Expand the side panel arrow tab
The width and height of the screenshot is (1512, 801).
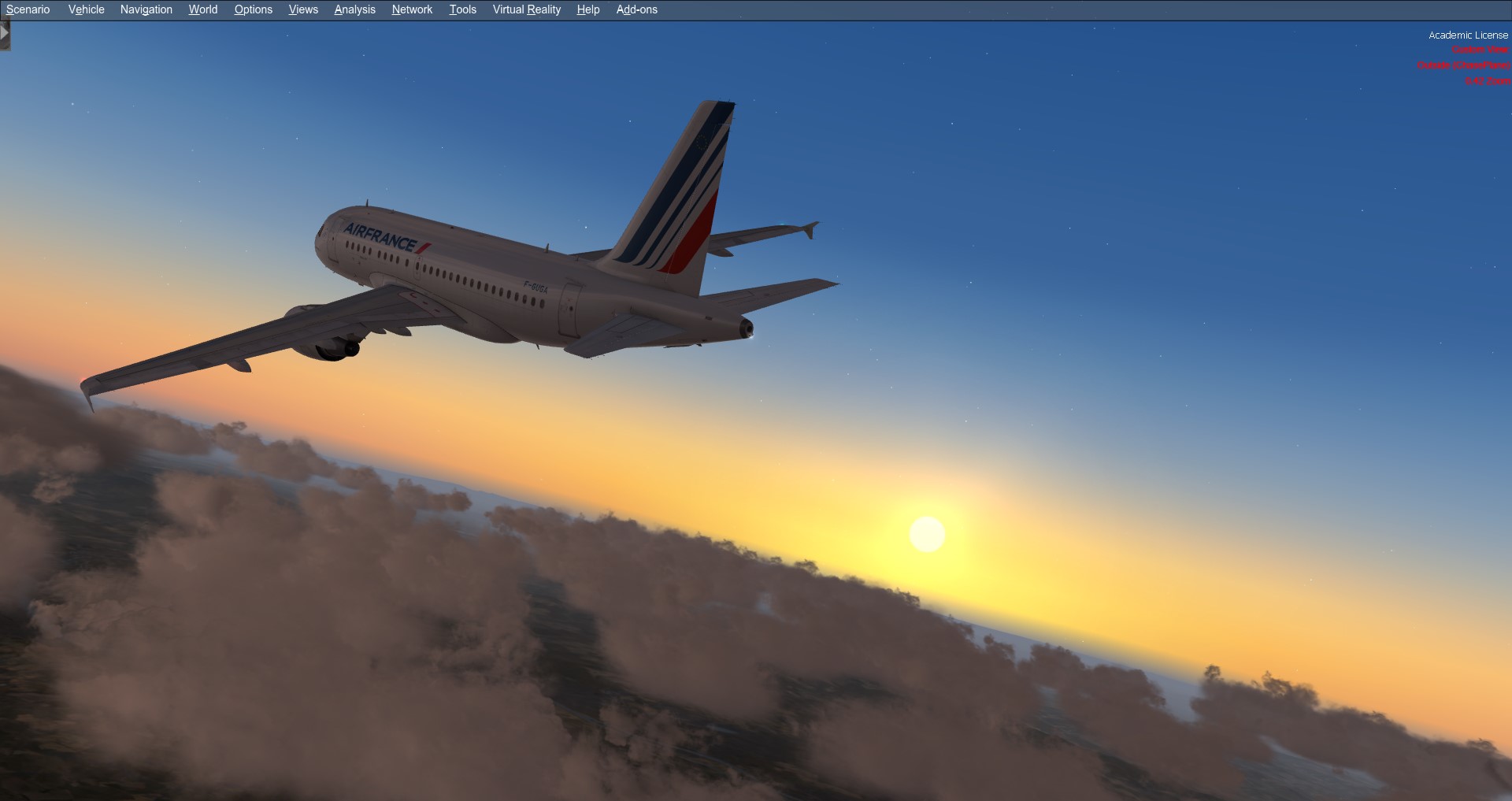click(5, 34)
